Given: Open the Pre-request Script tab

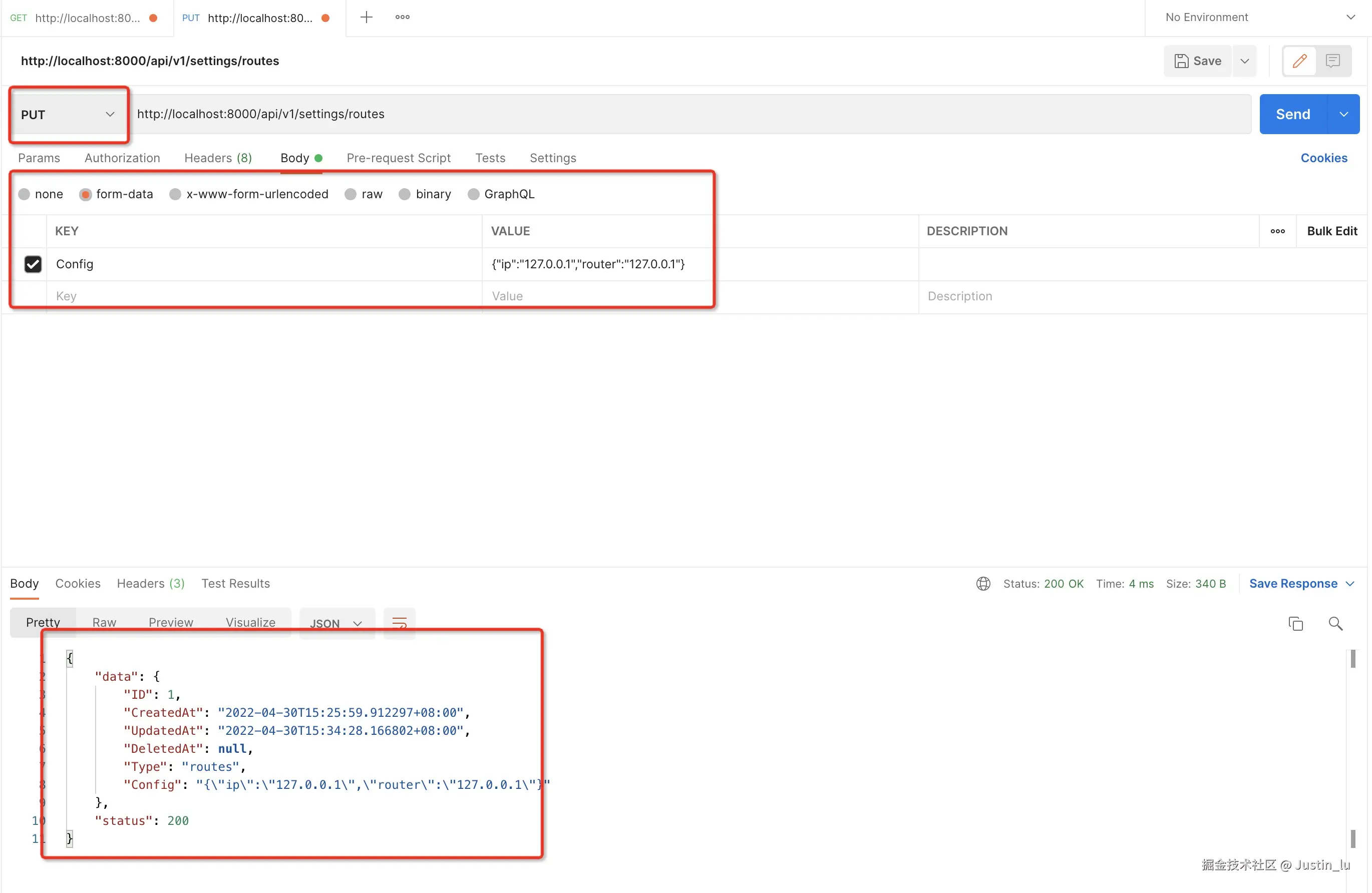Looking at the screenshot, I should (399, 158).
